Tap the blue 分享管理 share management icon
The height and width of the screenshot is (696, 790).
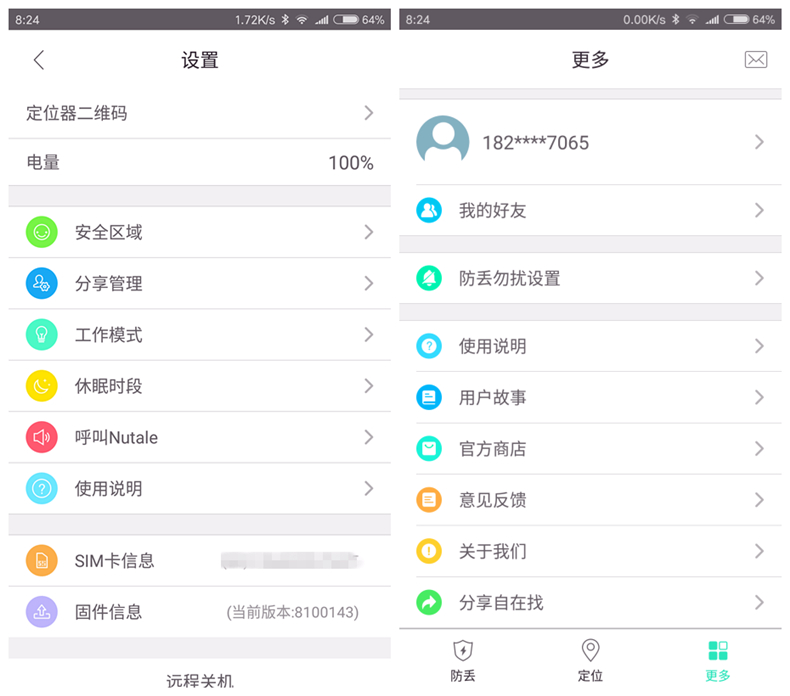coord(42,284)
